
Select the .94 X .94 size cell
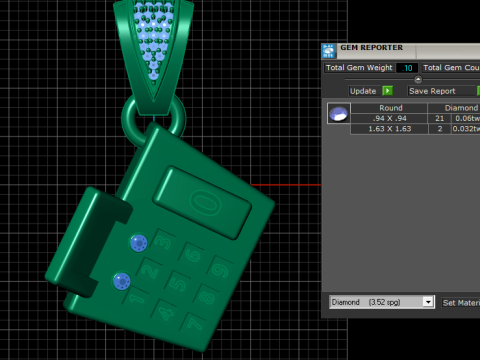[389, 118]
